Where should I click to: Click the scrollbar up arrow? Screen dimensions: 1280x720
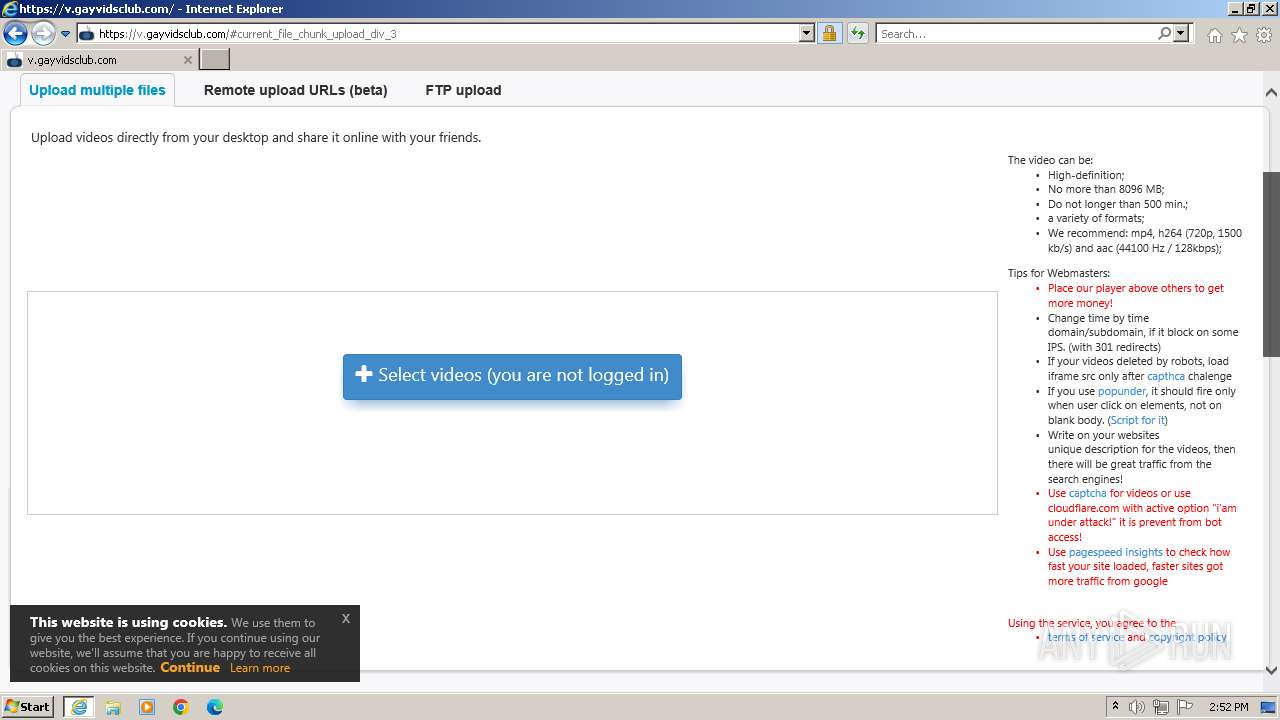pyautogui.click(x=1271, y=92)
